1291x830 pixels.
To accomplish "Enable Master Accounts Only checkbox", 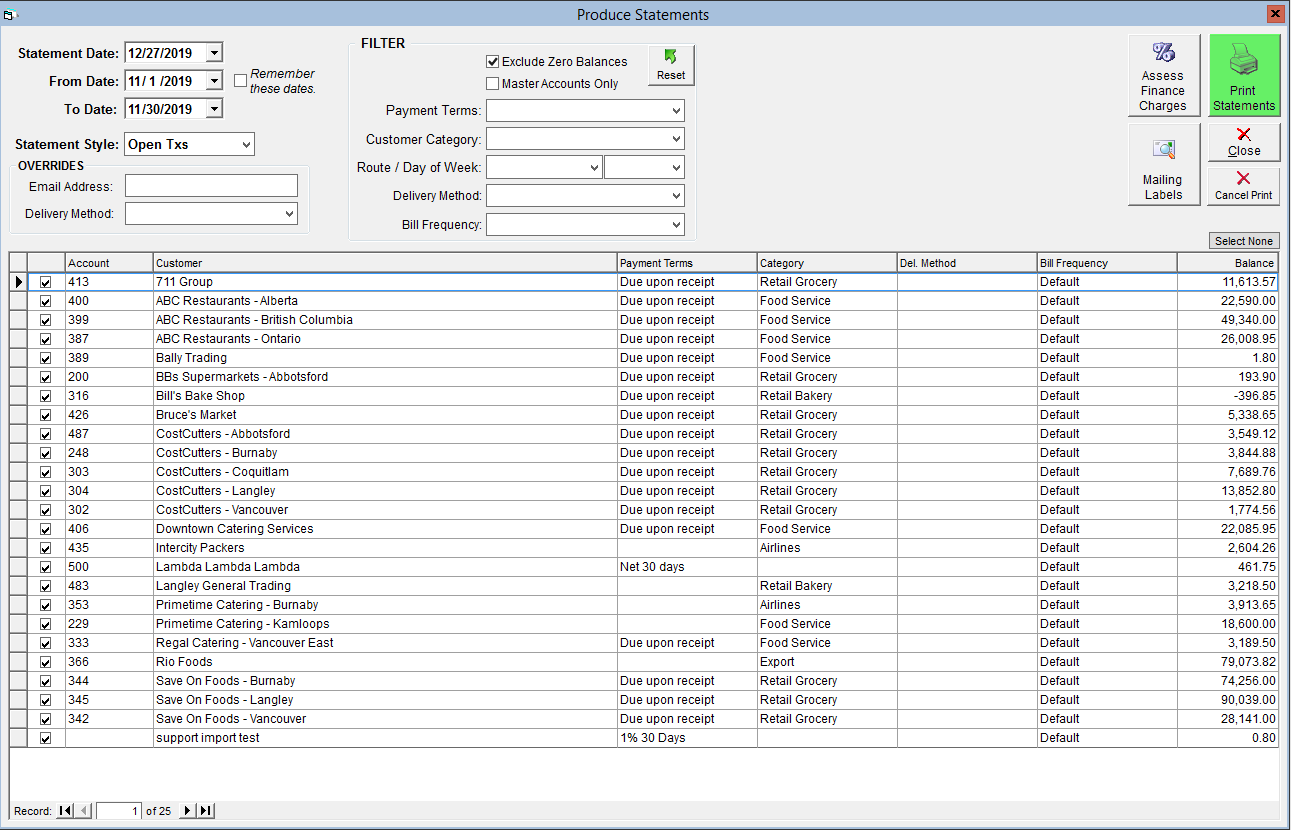I will 492,84.
